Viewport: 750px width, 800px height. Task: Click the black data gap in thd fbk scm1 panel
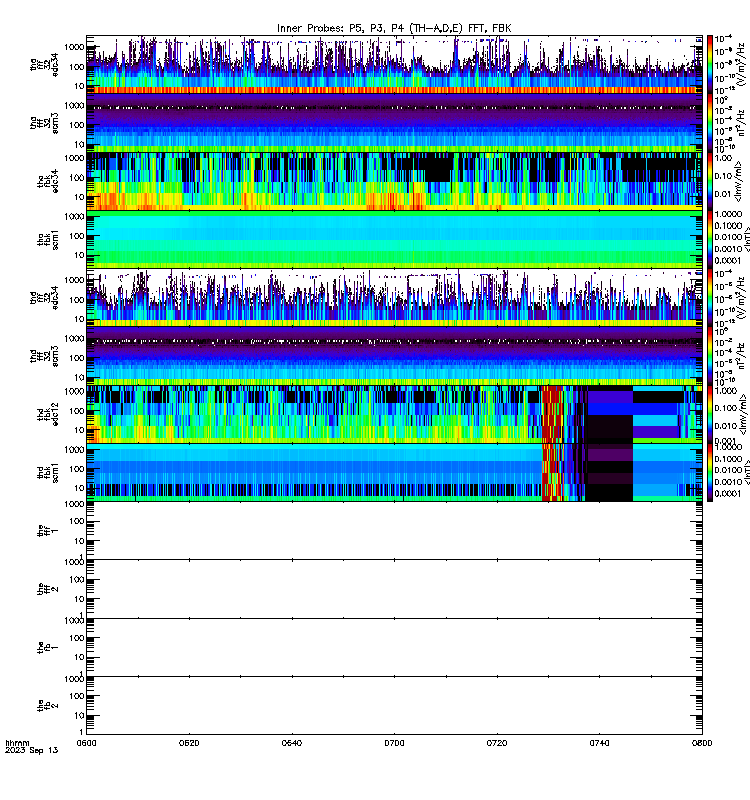tap(609, 472)
